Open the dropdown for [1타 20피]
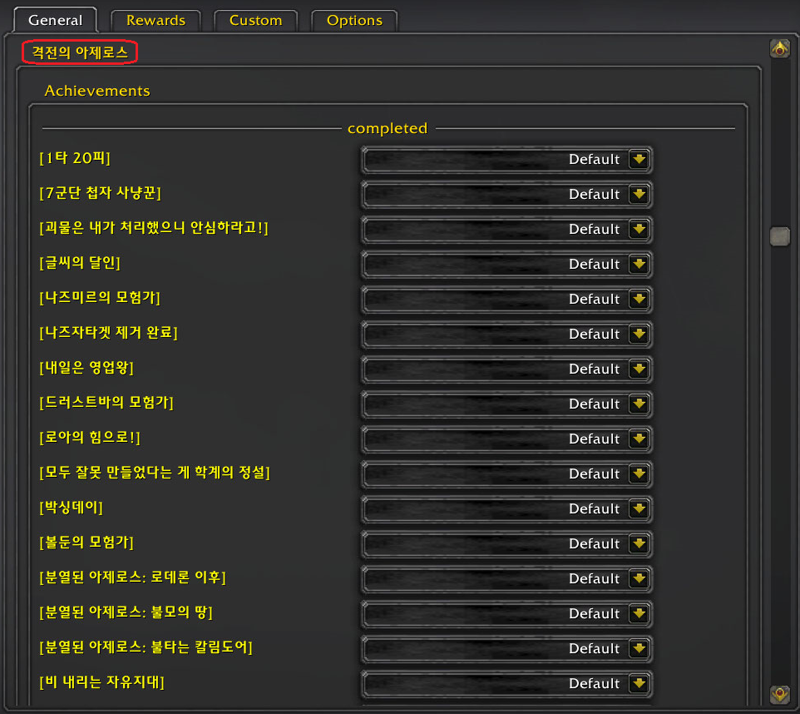 507,159
